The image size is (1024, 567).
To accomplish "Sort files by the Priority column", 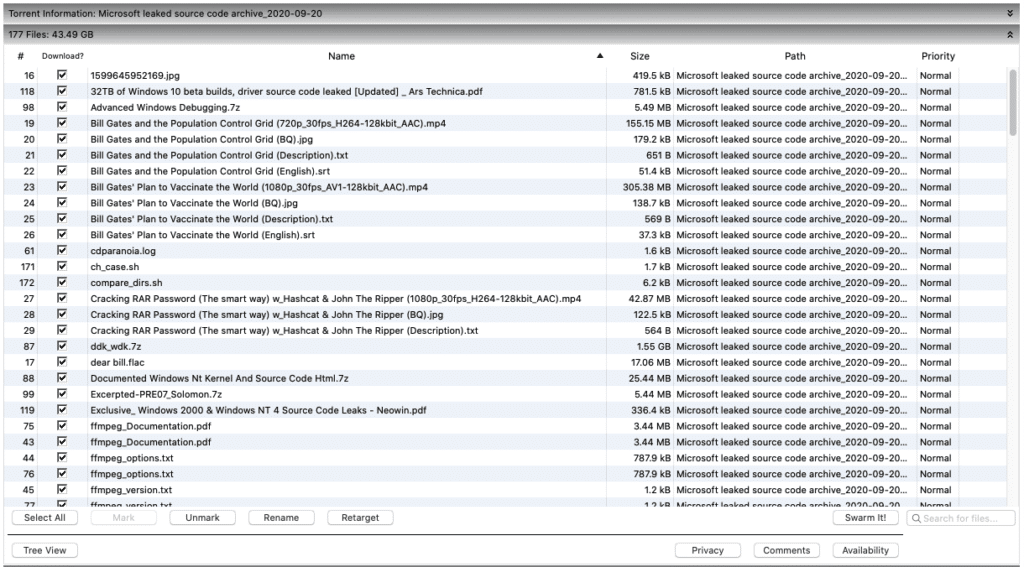I will tap(938, 56).
